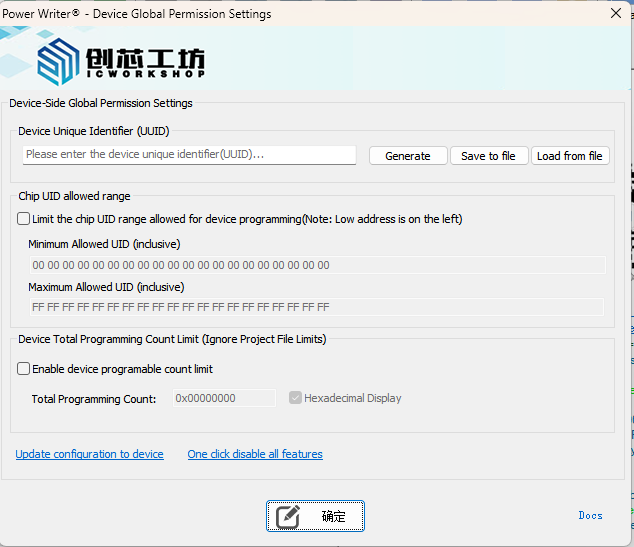Click the Maximum Allowed UID (inclusive) label
Viewport: 634px width, 547px height.
click(106, 287)
